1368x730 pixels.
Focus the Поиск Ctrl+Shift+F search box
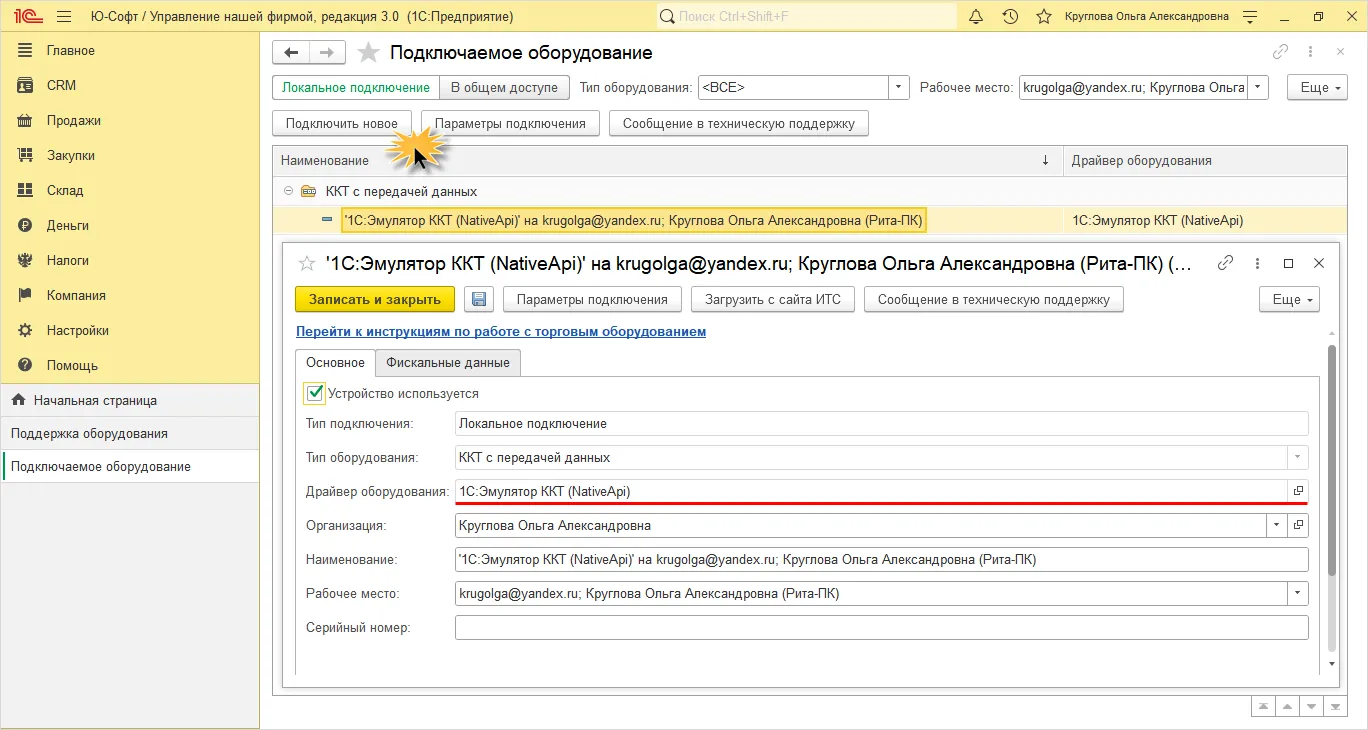pos(807,17)
